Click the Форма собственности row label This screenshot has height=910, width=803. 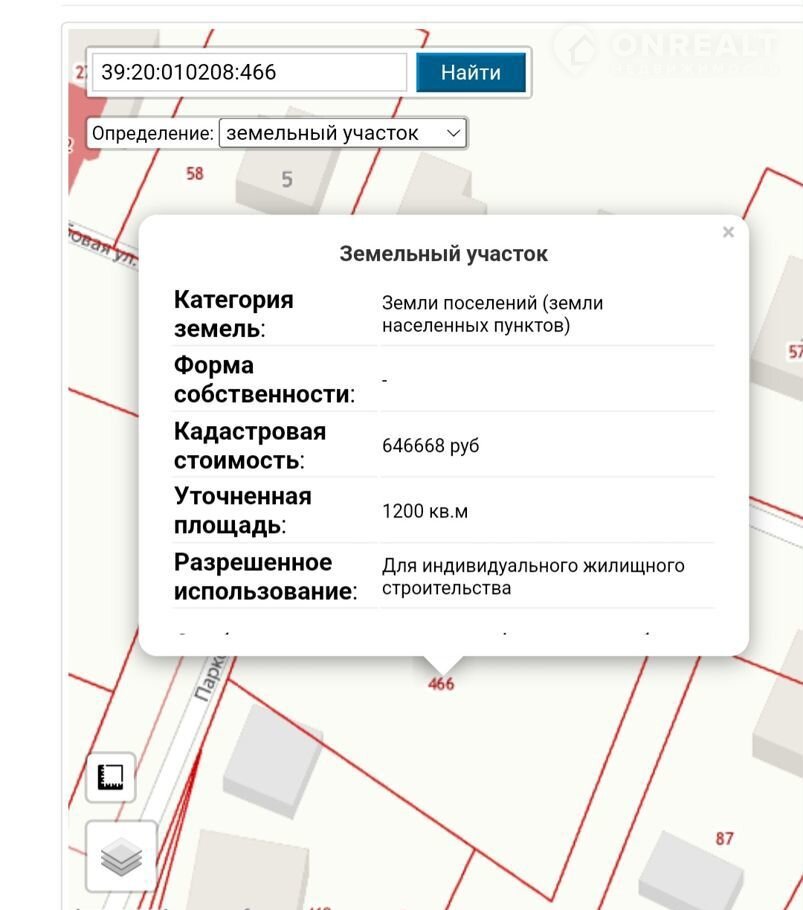(x=264, y=380)
